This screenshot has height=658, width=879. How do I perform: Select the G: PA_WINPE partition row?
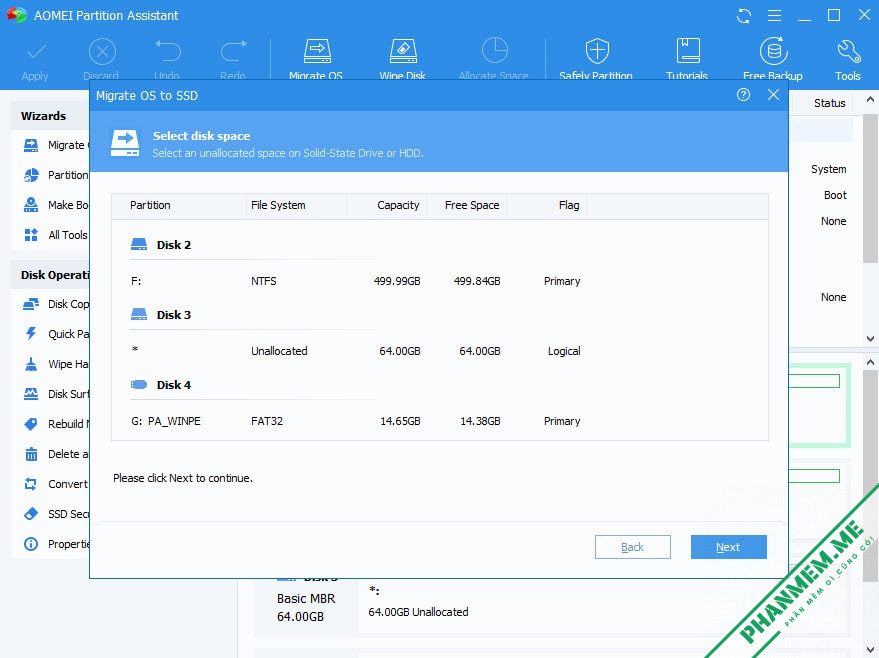point(440,421)
